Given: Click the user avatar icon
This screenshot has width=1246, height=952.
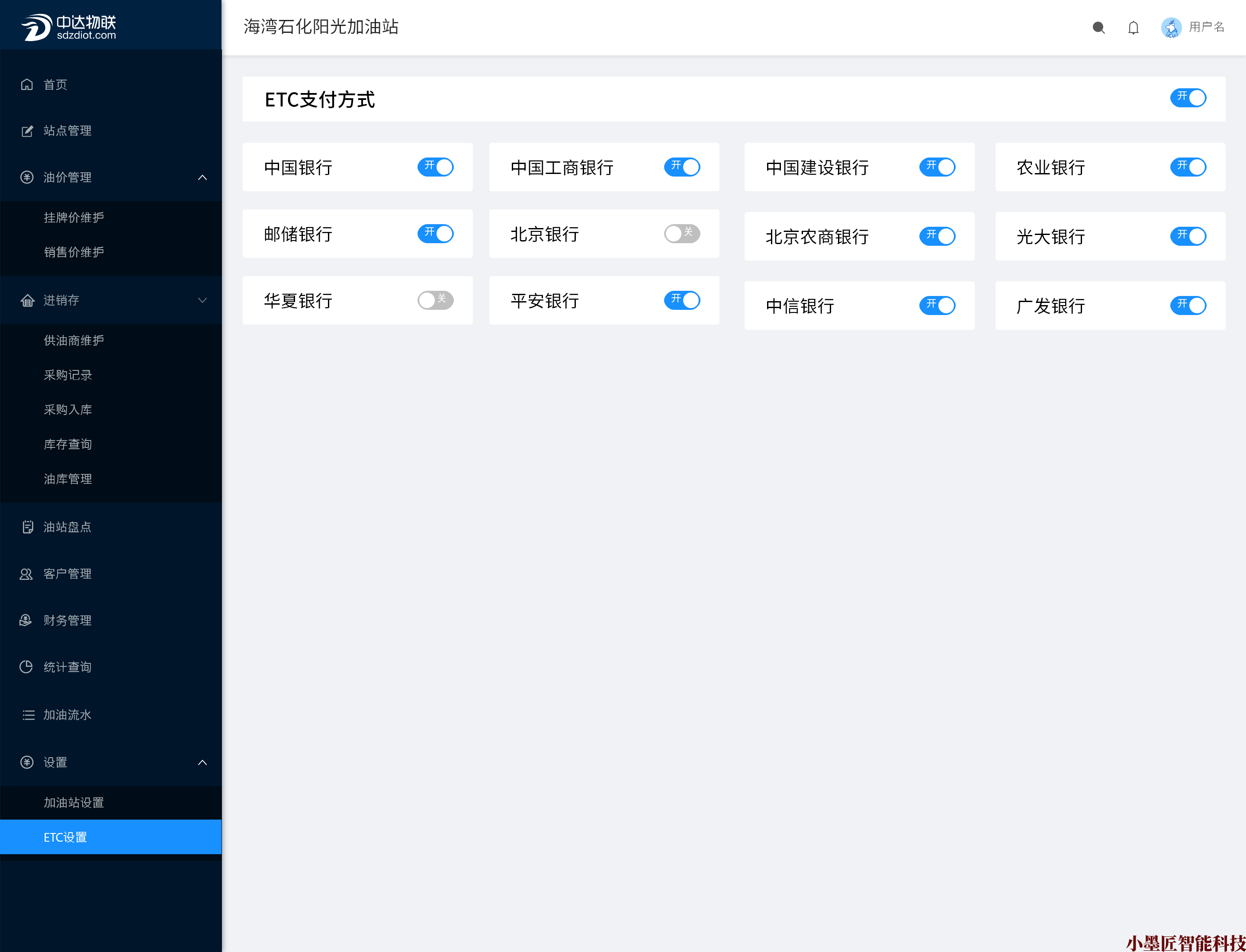Looking at the screenshot, I should pos(1171,27).
